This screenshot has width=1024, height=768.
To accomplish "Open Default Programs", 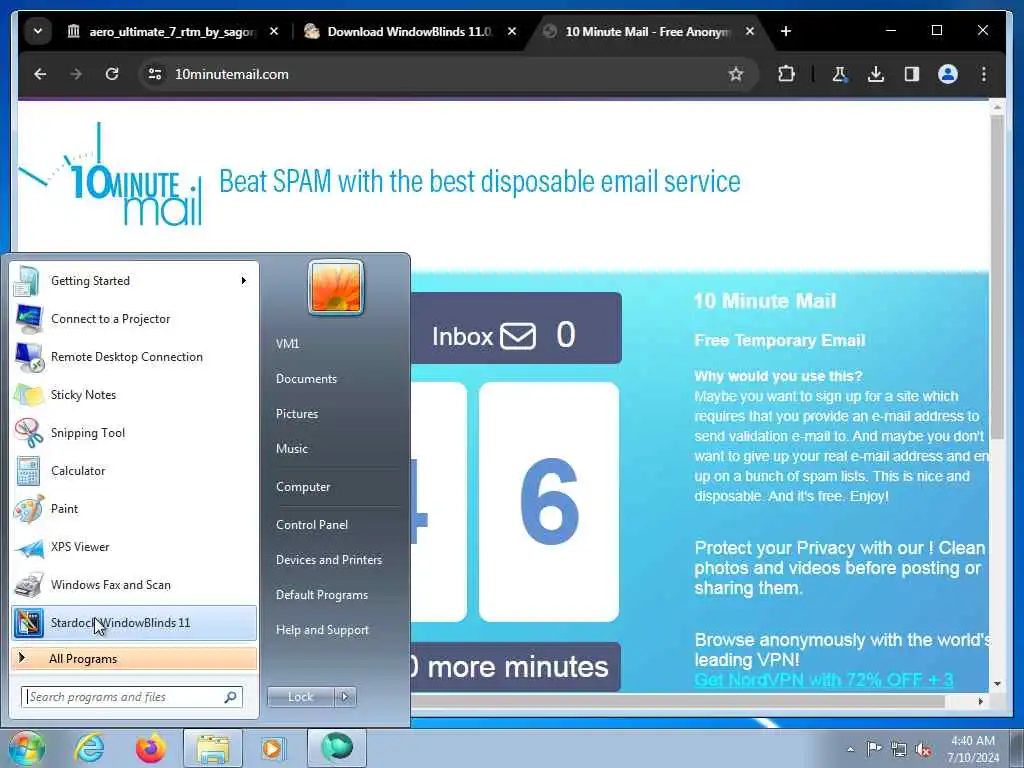I will tap(322, 595).
